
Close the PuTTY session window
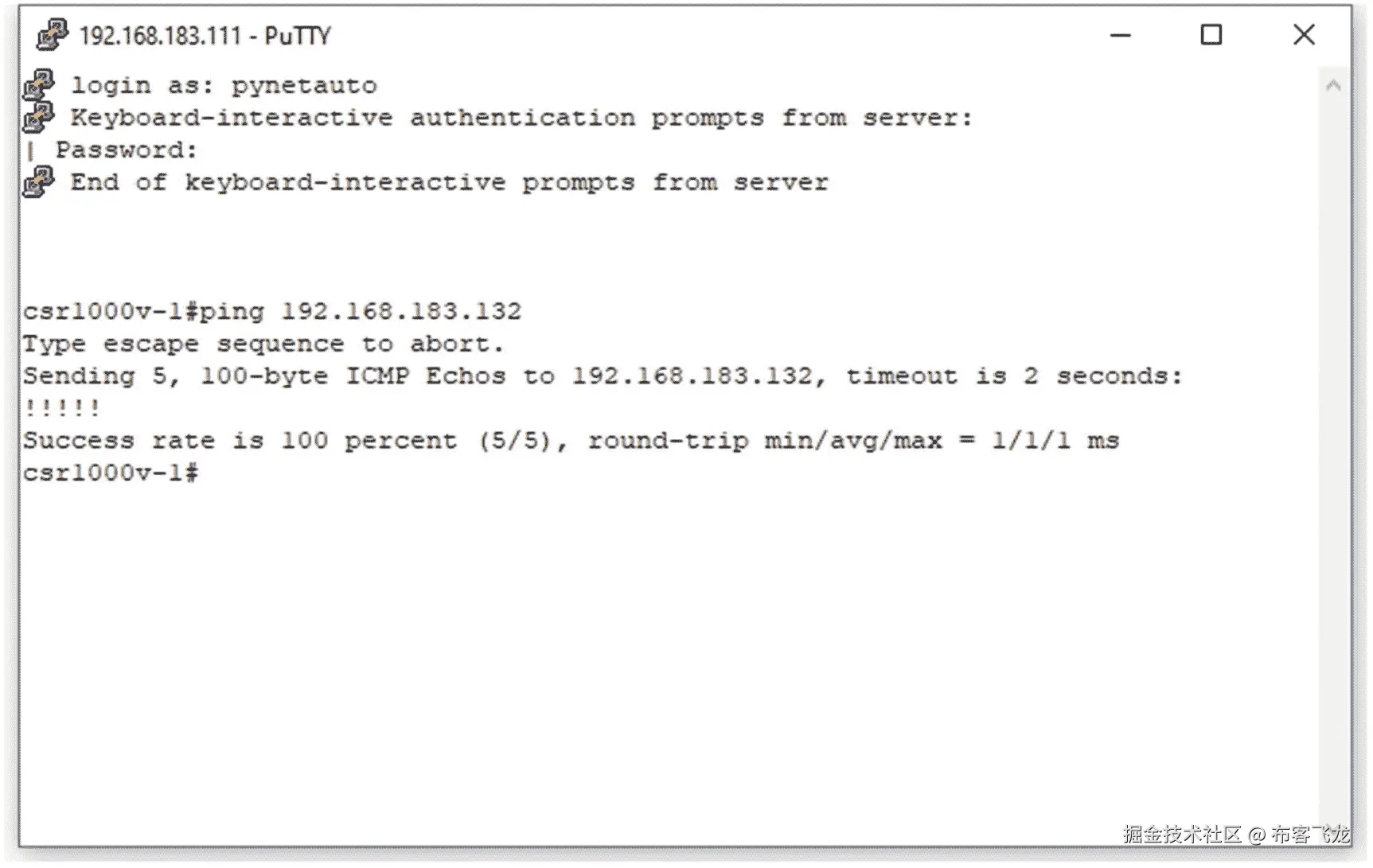[x=1304, y=35]
